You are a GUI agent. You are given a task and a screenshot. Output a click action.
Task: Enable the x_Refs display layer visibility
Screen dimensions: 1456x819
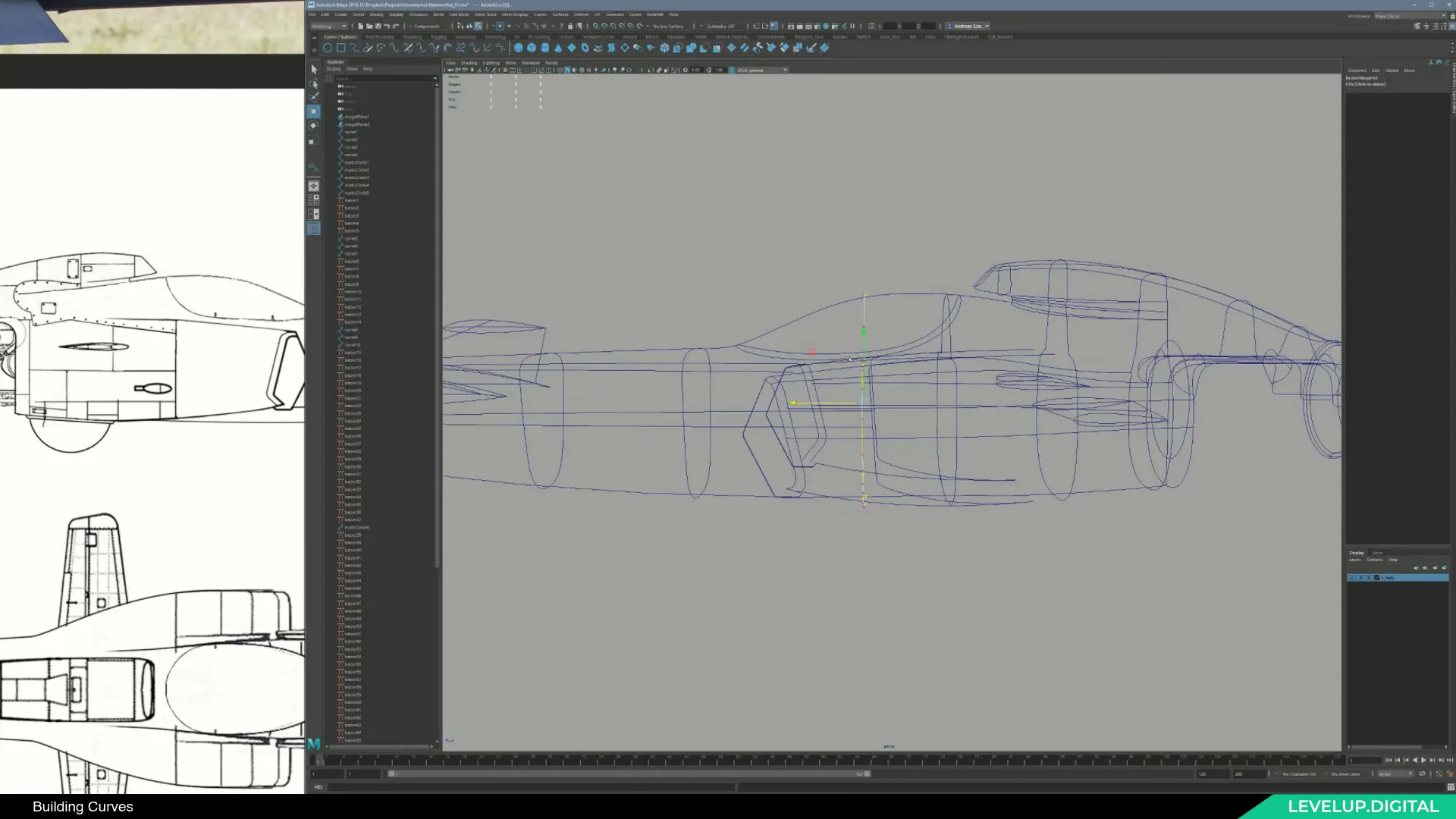click(x=1353, y=577)
